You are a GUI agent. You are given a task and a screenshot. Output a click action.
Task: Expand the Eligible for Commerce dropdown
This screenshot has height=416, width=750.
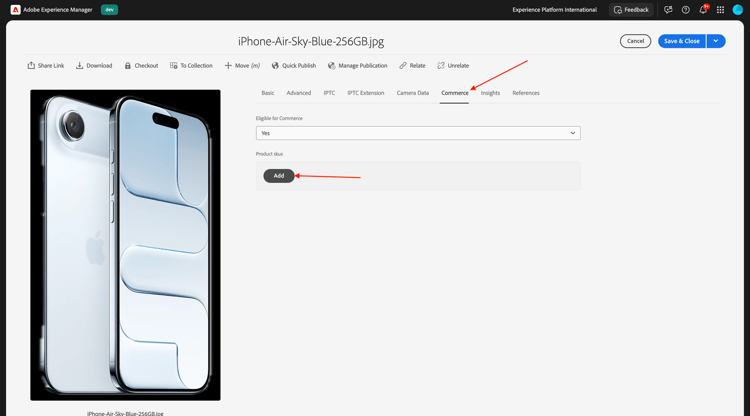coord(418,133)
